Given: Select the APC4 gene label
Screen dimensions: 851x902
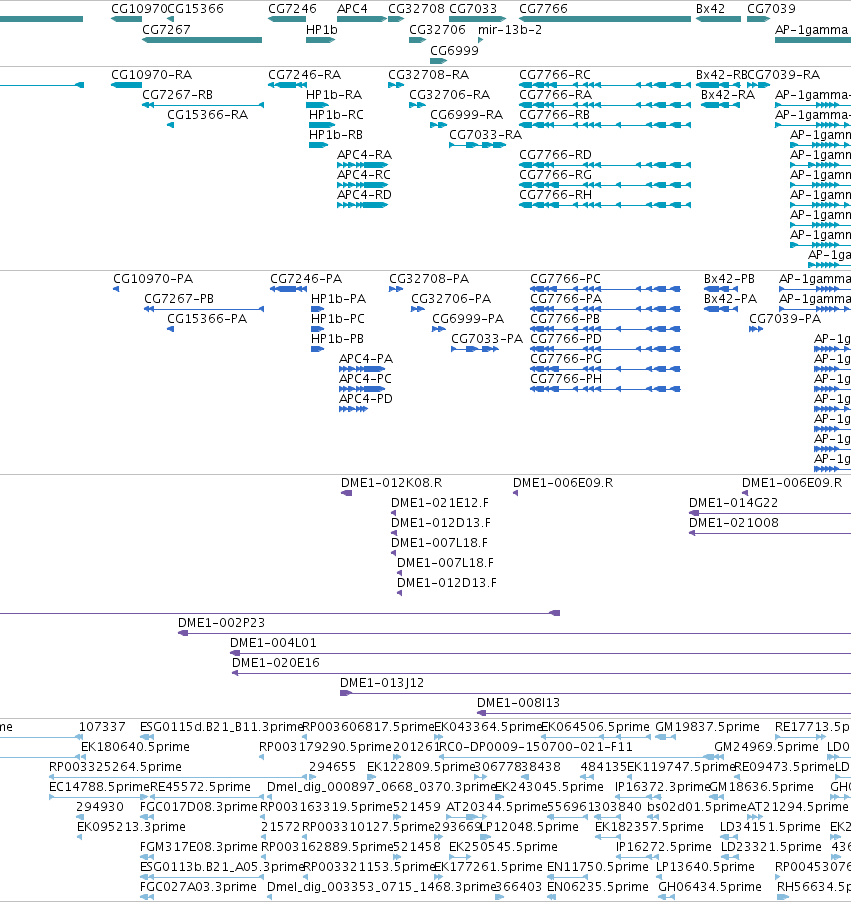Looking at the screenshot, I should (x=352, y=9).
